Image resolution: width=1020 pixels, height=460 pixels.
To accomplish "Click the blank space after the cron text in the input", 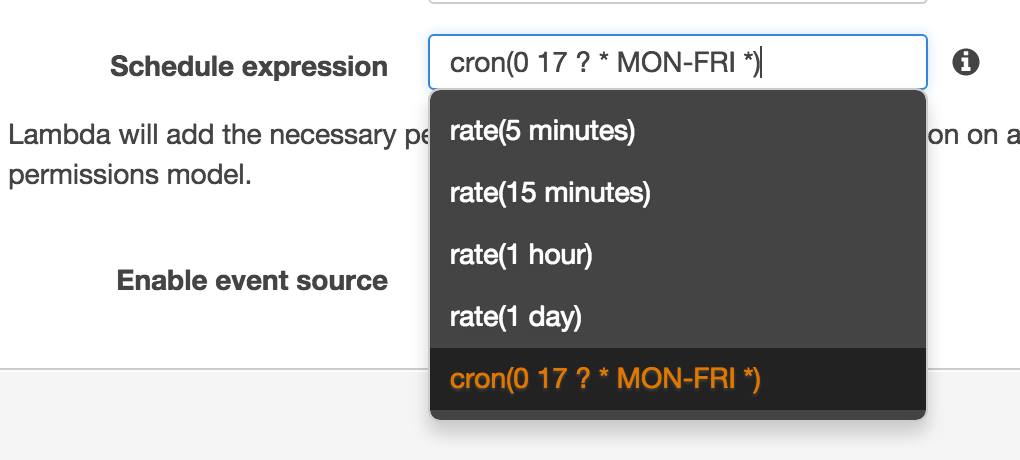I will pyautogui.click(x=842, y=62).
